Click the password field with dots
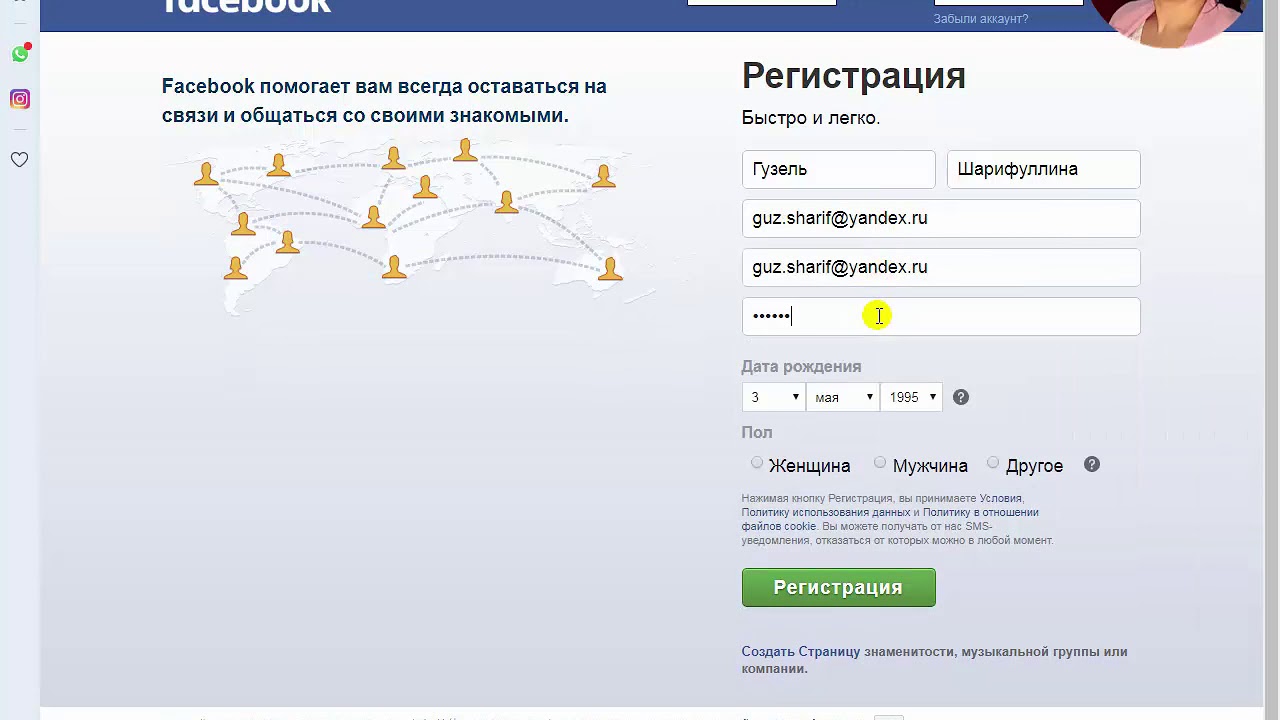The width and height of the screenshot is (1280, 720). (941, 316)
